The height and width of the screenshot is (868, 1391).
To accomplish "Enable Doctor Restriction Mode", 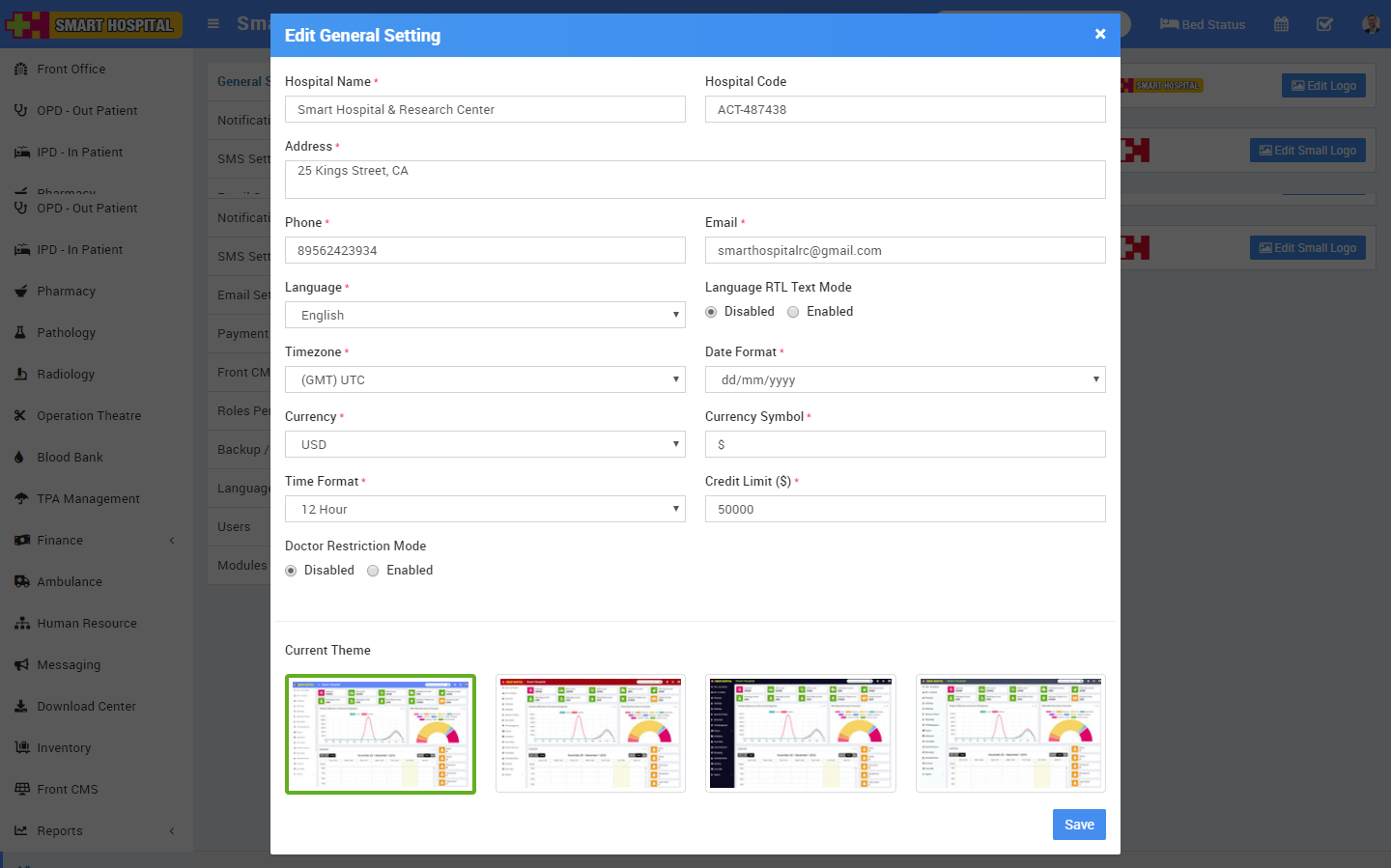I will [373, 571].
